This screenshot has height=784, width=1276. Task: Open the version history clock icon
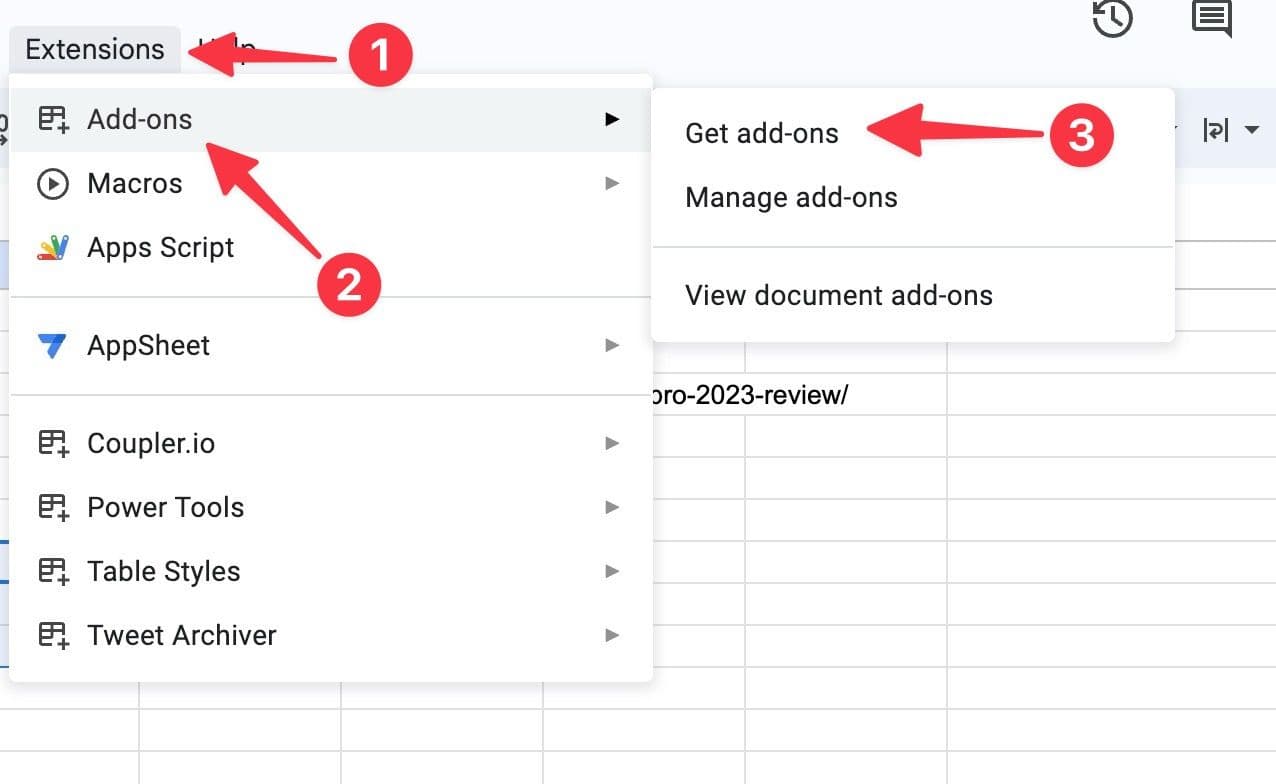(1112, 18)
